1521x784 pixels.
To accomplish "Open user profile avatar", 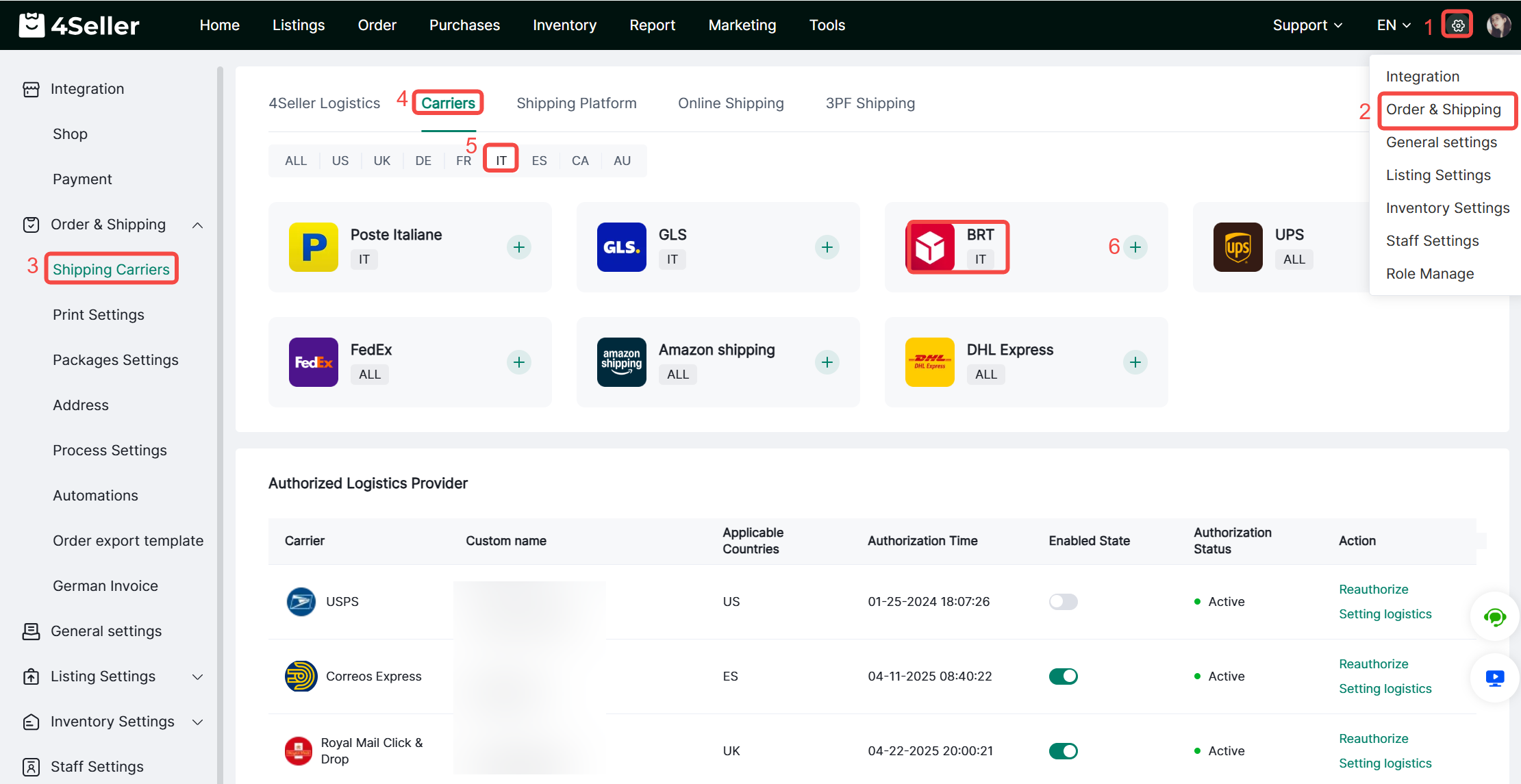I will click(x=1498, y=25).
